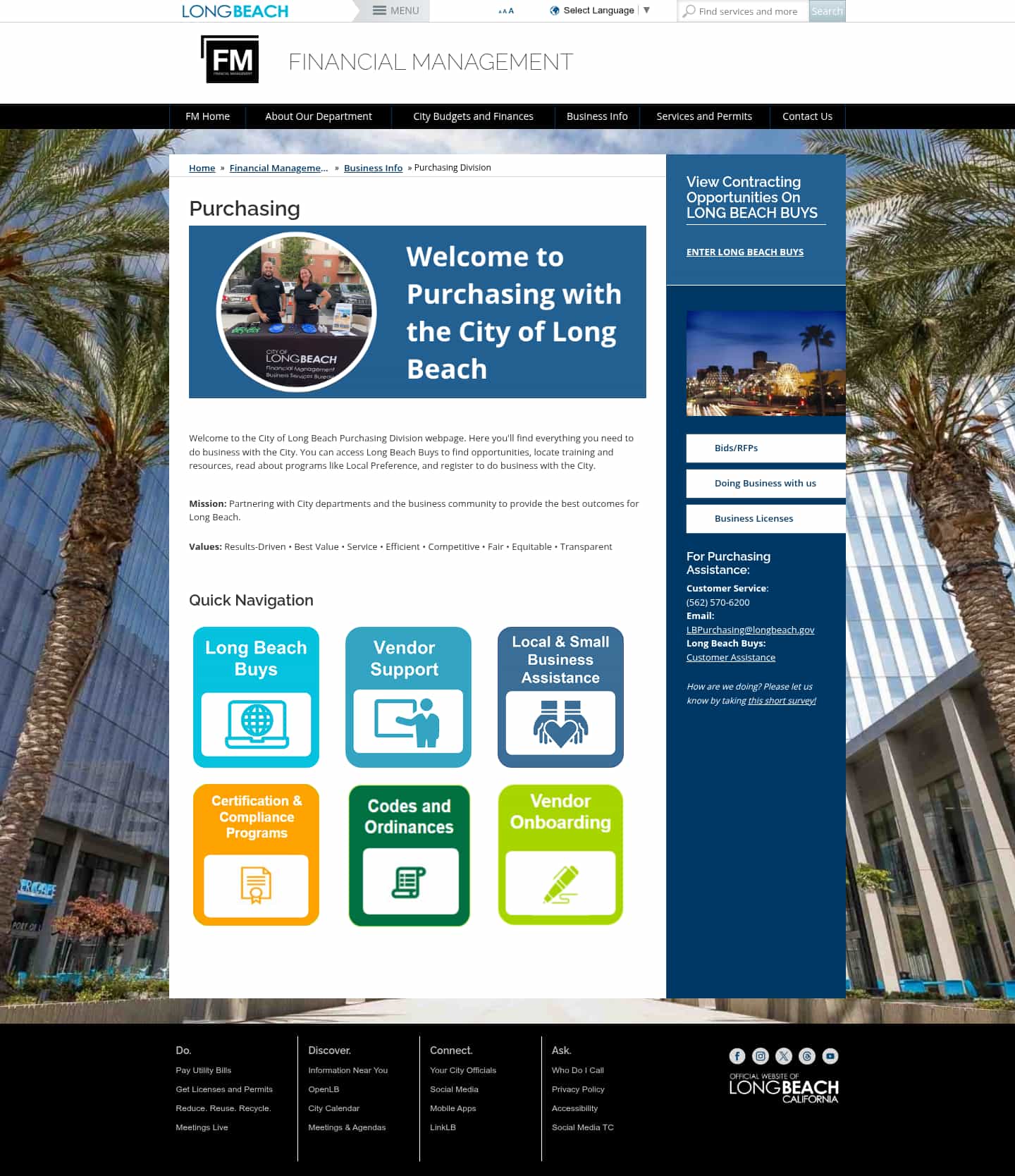The height and width of the screenshot is (1176, 1015).
Task: Click the Long Beach logo at top
Action: click(x=235, y=11)
